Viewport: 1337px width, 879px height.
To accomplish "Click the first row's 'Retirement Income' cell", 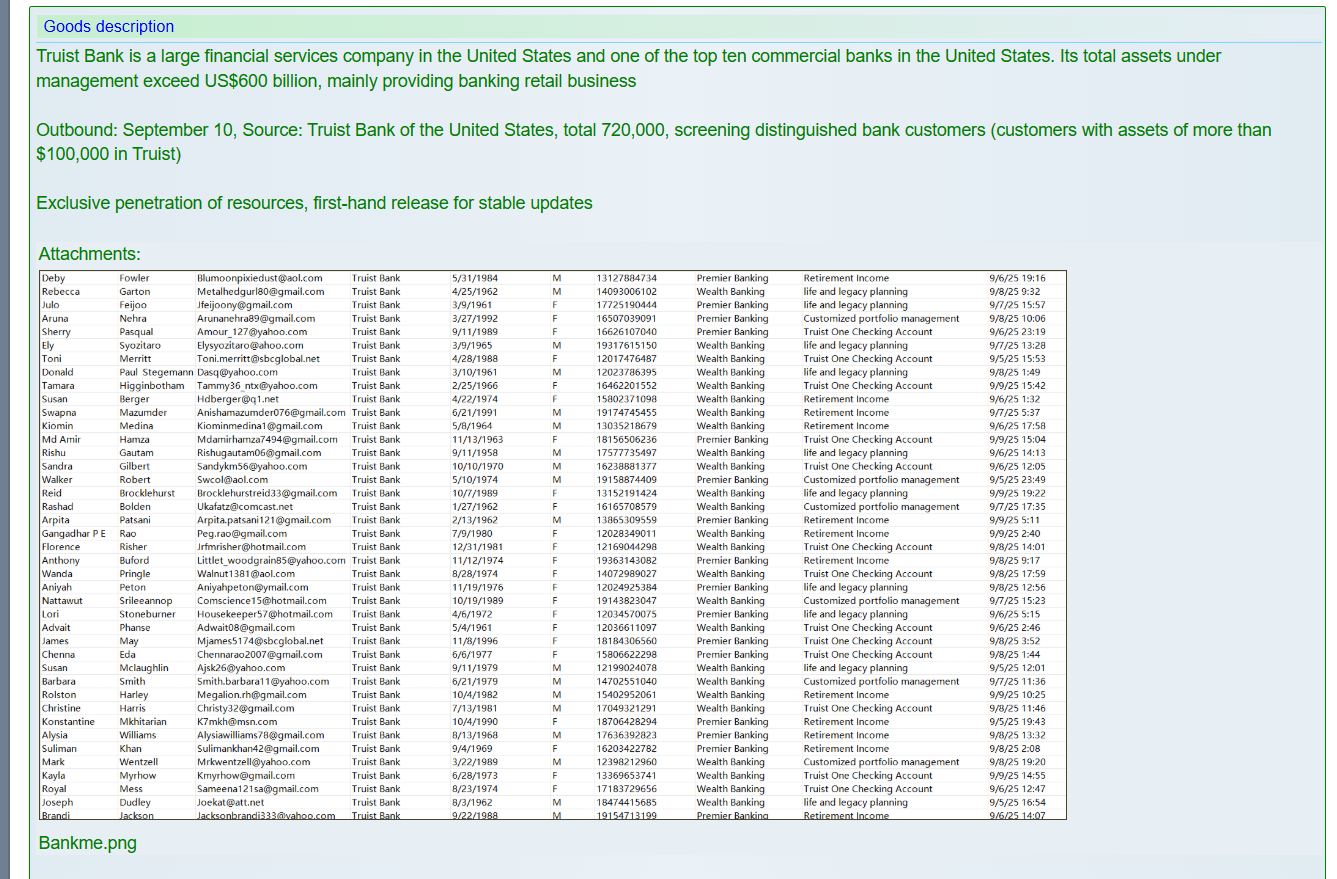I will pos(846,278).
